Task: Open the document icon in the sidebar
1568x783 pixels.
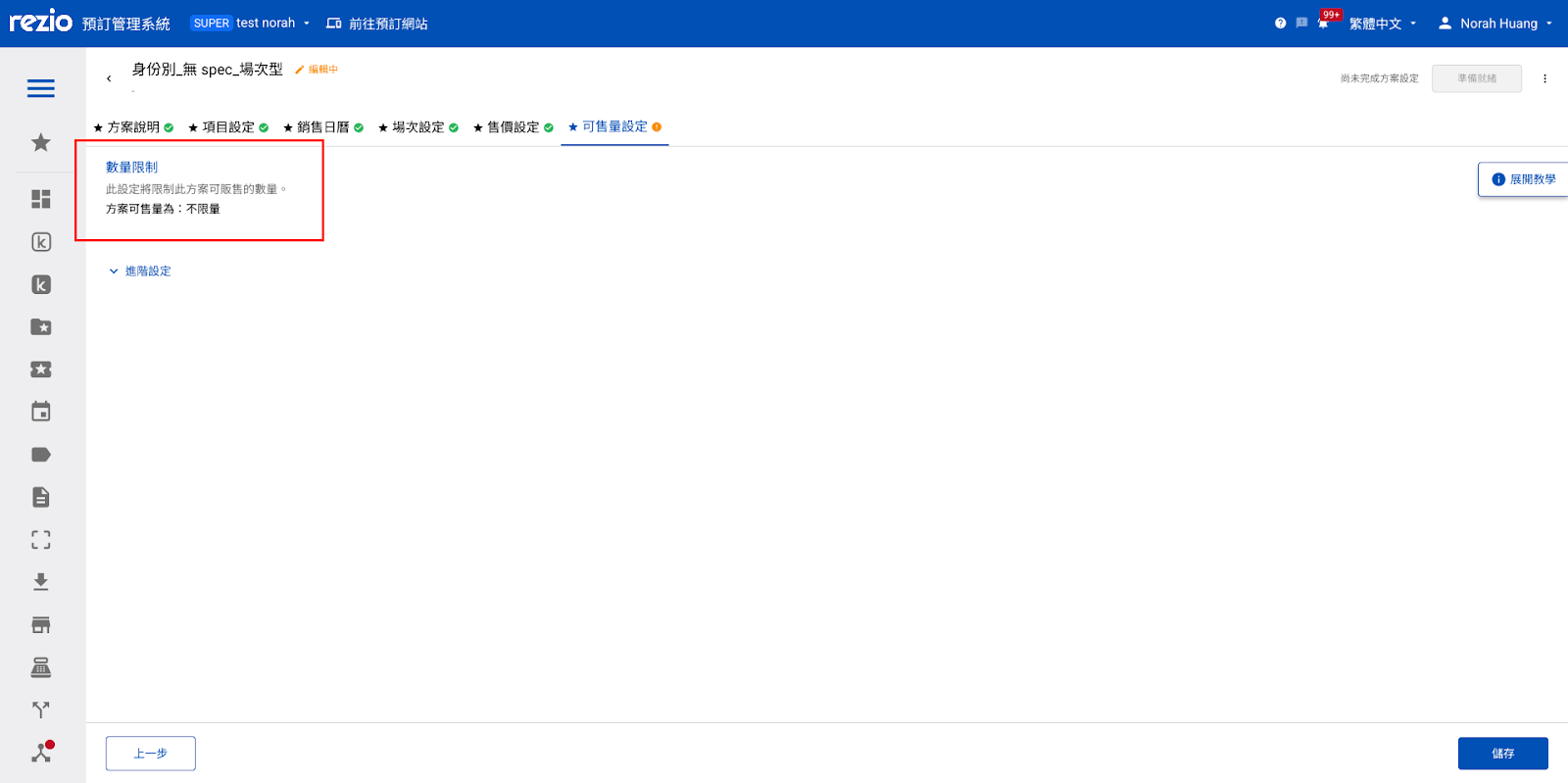Action: (41, 497)
